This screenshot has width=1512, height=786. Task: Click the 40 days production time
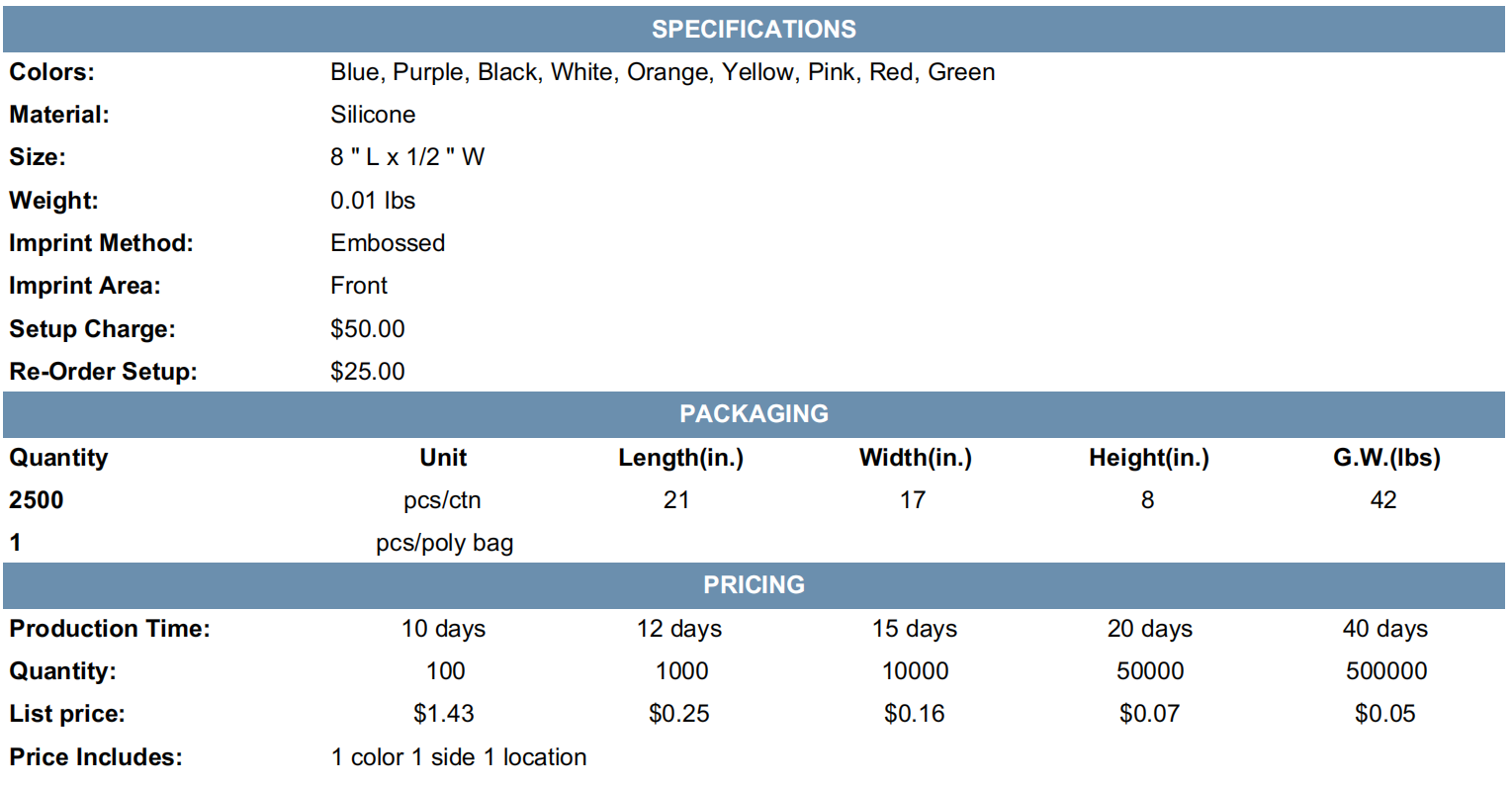[1385, 629]
